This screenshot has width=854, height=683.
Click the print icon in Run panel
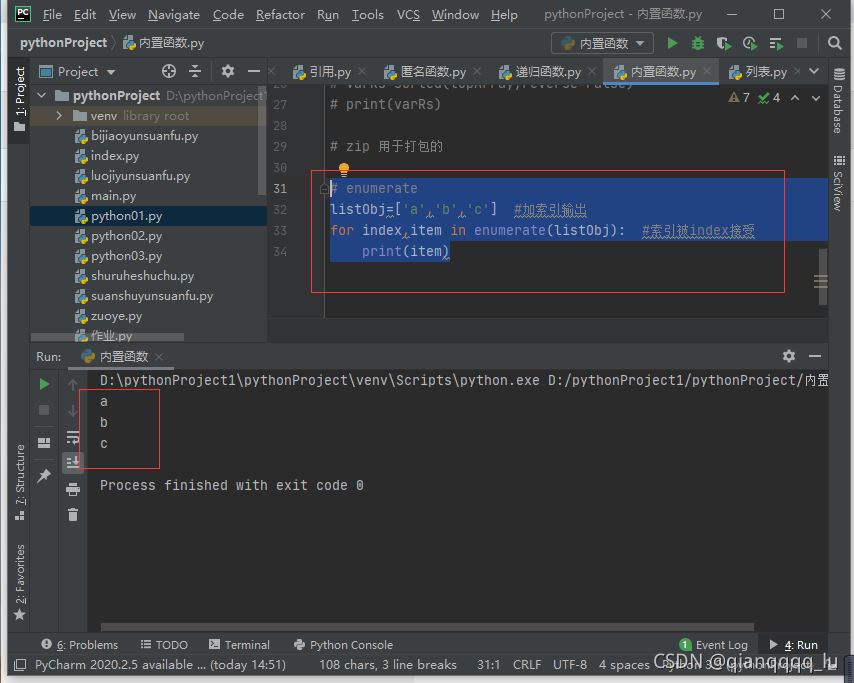73,489
